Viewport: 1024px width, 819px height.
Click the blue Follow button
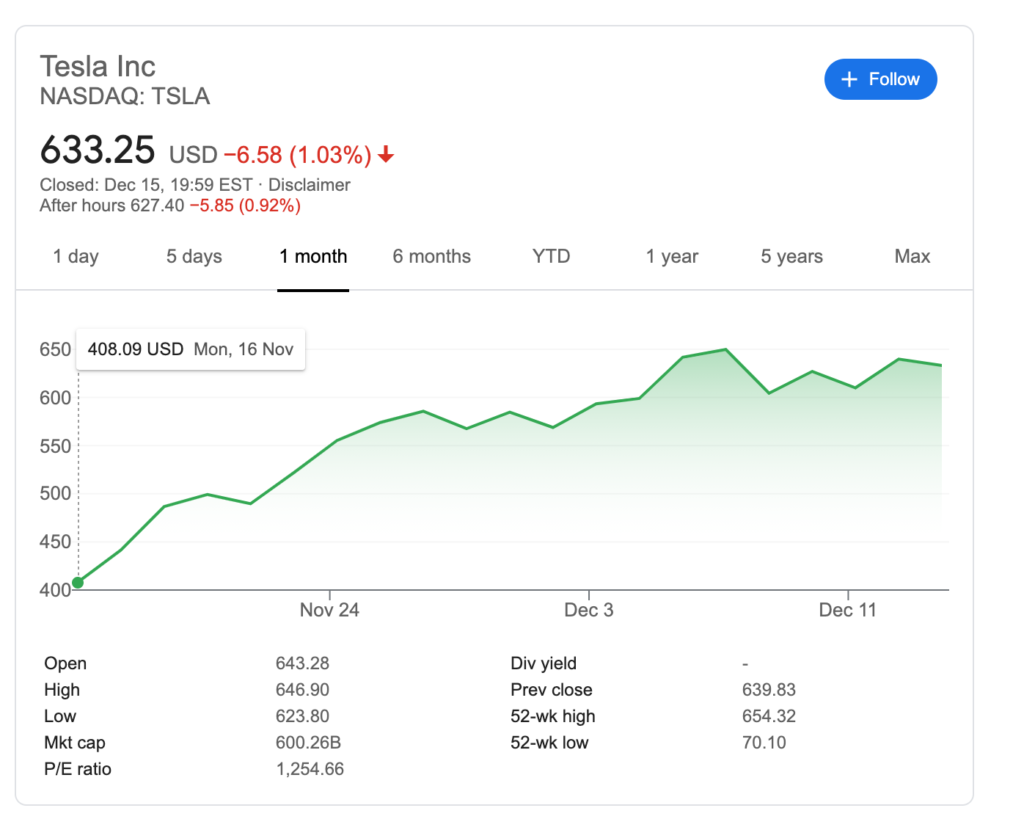click(x=880, y=80)
